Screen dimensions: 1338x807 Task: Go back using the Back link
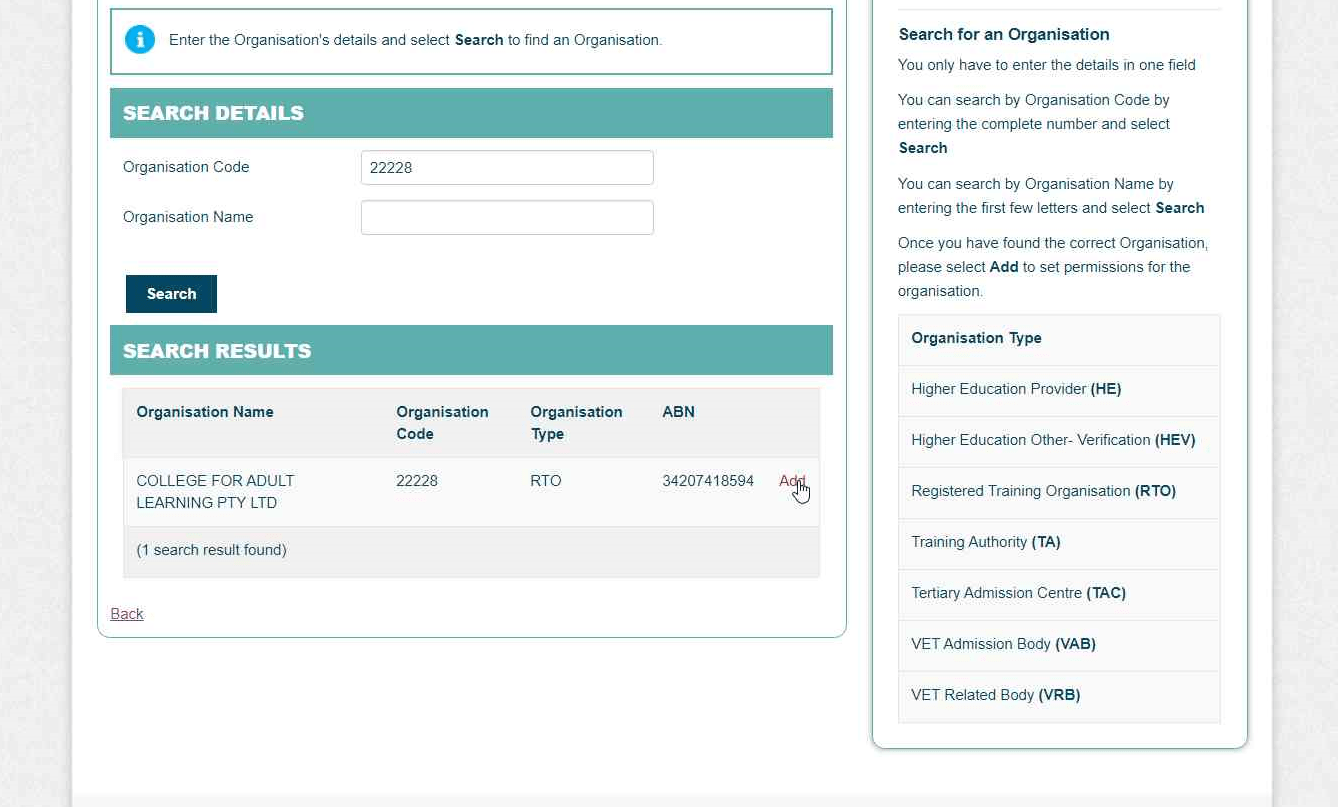pyautogui.click(x=127, y=614)
